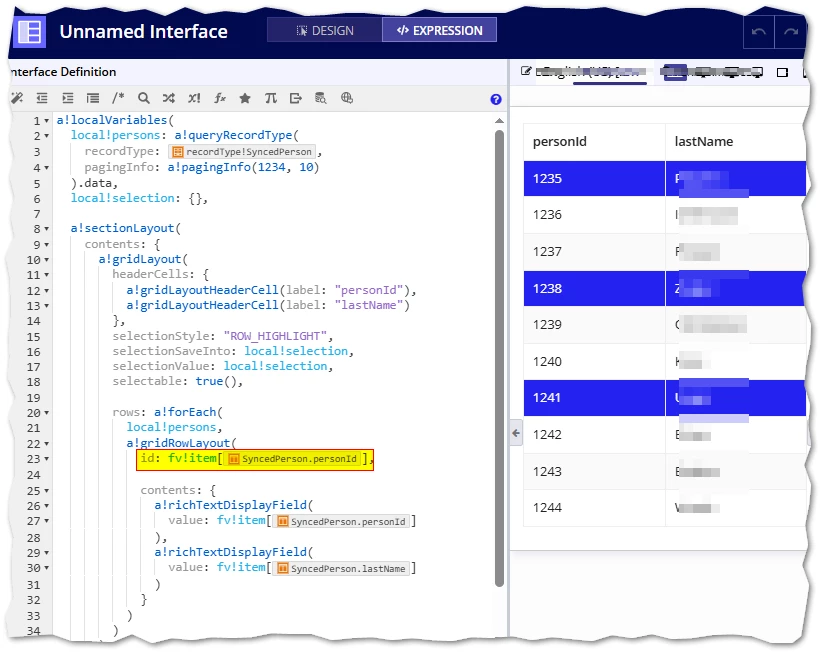Deselect highlighted row 1238

tap(664, 289)
